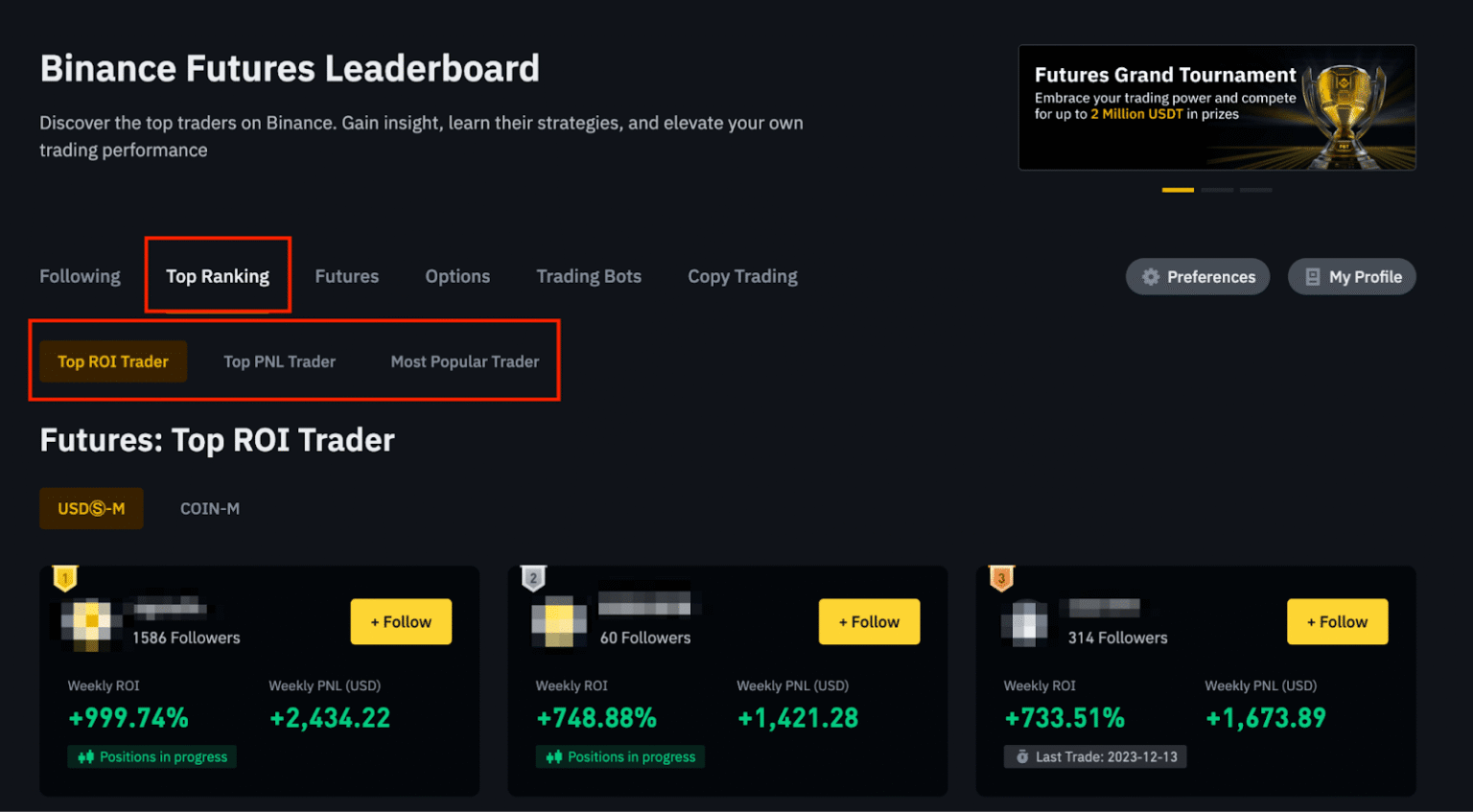Click the profile icon in My Profile
1473x812 pixels.
coord(1313,277)
